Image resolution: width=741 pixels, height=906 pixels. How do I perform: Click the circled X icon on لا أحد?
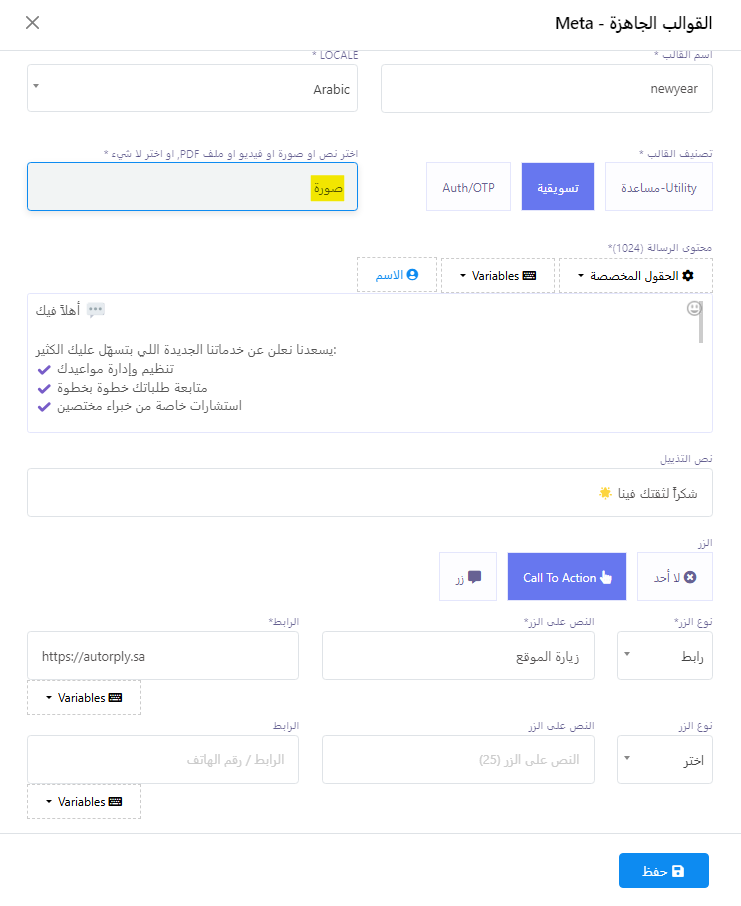tap(690, 577)
